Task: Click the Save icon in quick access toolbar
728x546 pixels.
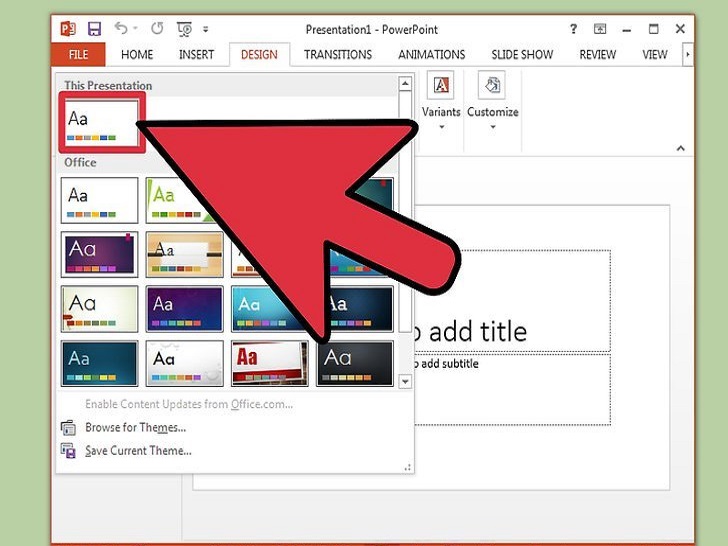Action: [x=94, y=29]
